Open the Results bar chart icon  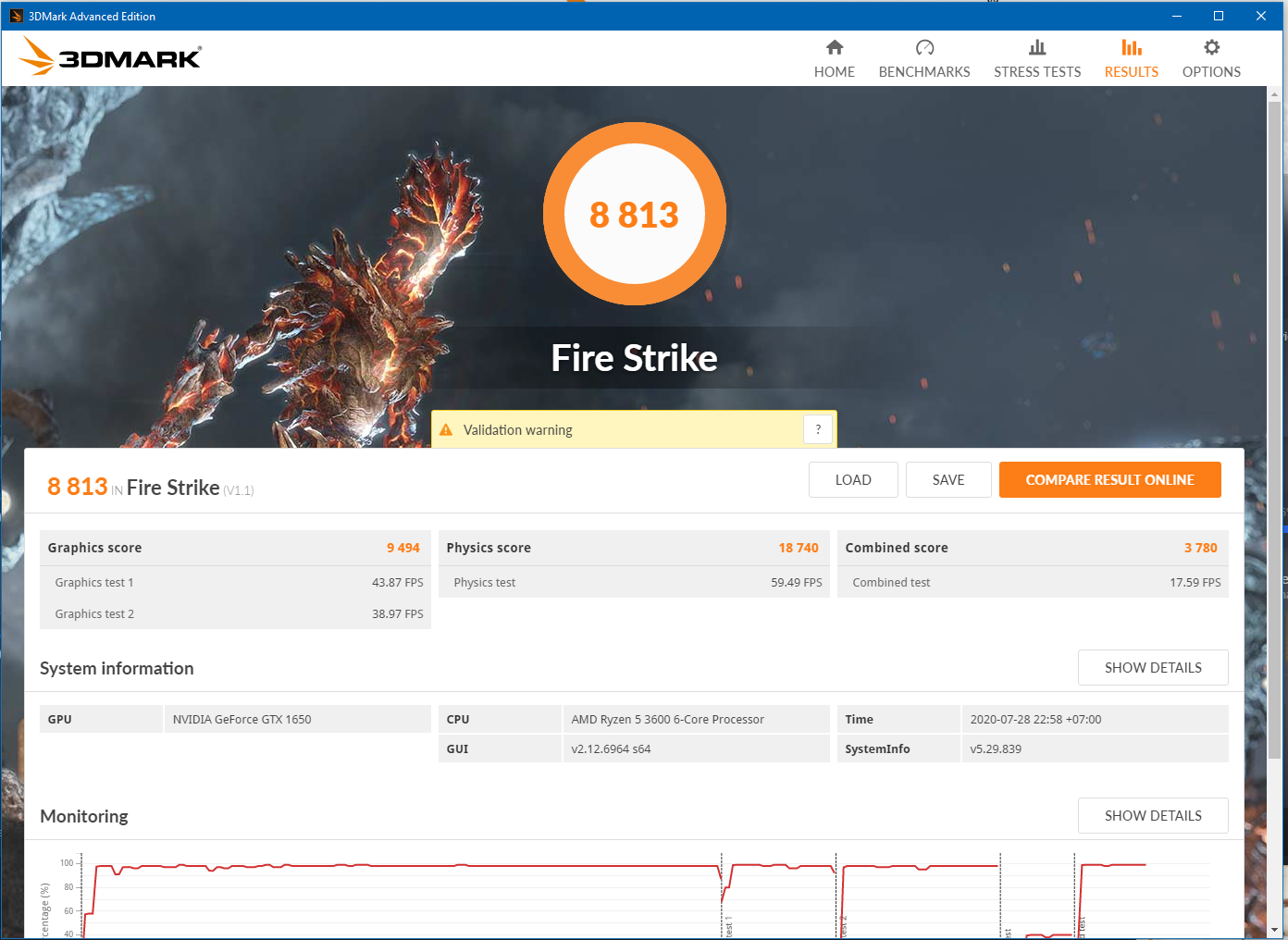(x=1132, y=47)
